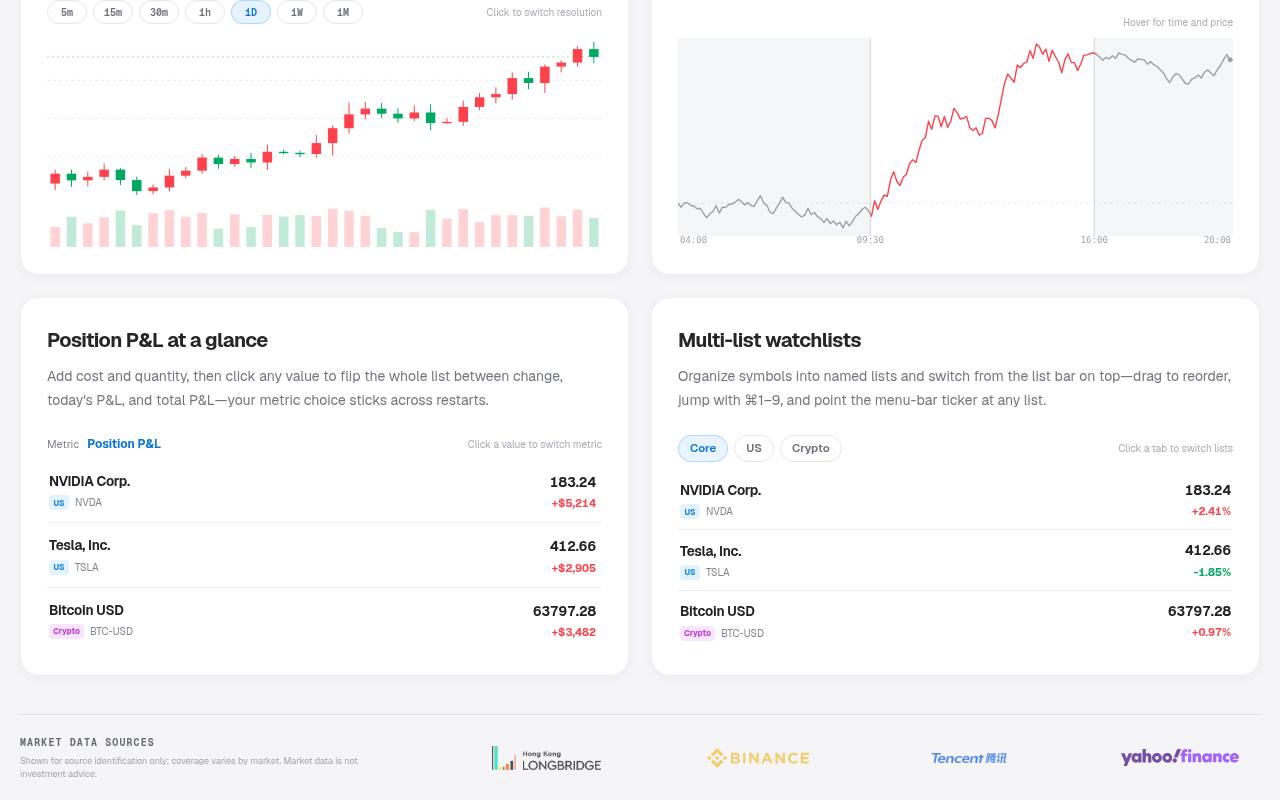Screen dimensions: 1280x800
Task: Switch to the US watchlist tab
Action: (x=754, y=448)
